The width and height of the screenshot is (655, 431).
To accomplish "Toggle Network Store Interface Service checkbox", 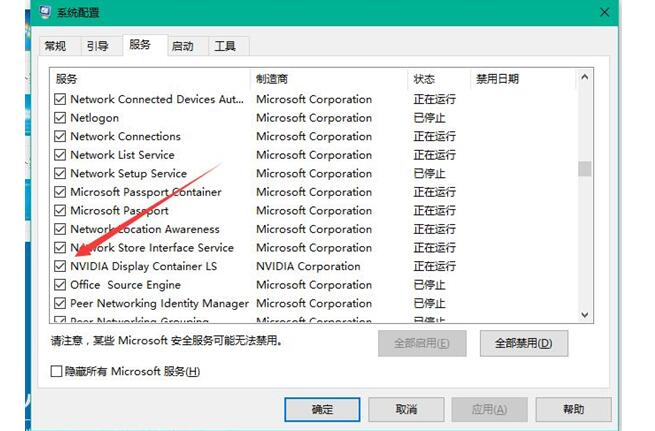I will [60, 248].
